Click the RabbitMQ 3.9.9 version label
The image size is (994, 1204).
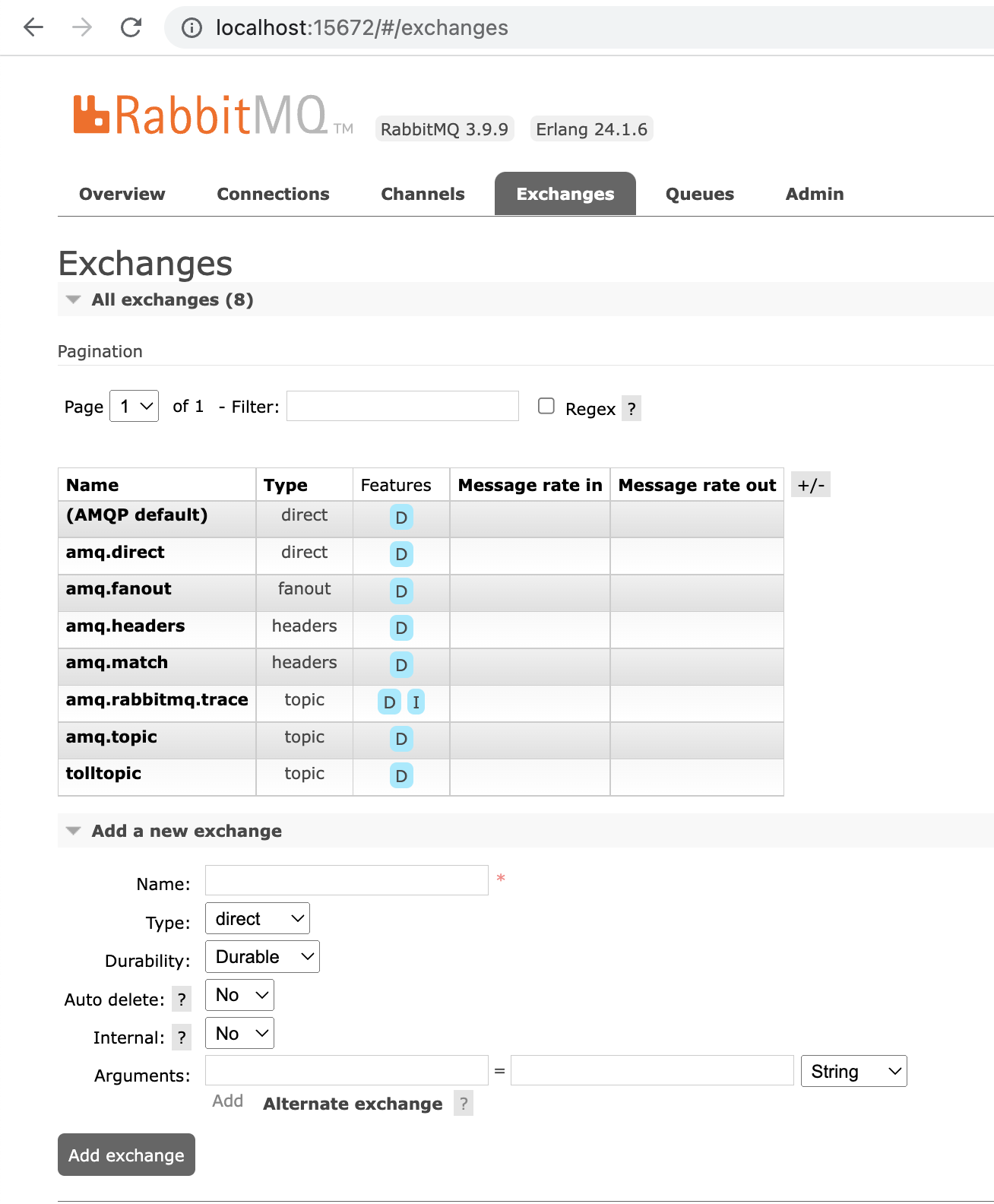point(445,129)
